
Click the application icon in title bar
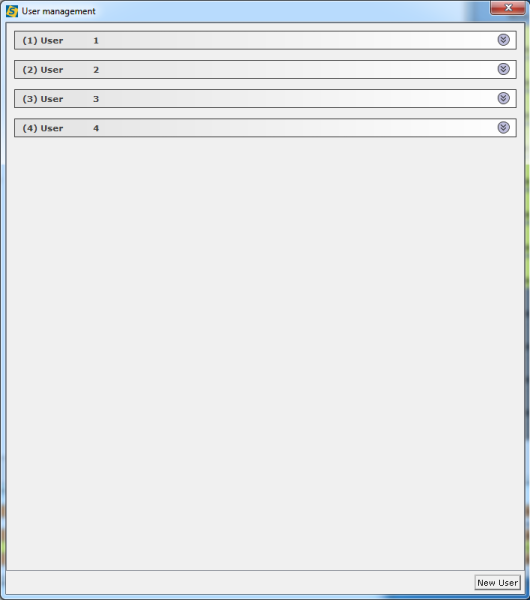12,11
